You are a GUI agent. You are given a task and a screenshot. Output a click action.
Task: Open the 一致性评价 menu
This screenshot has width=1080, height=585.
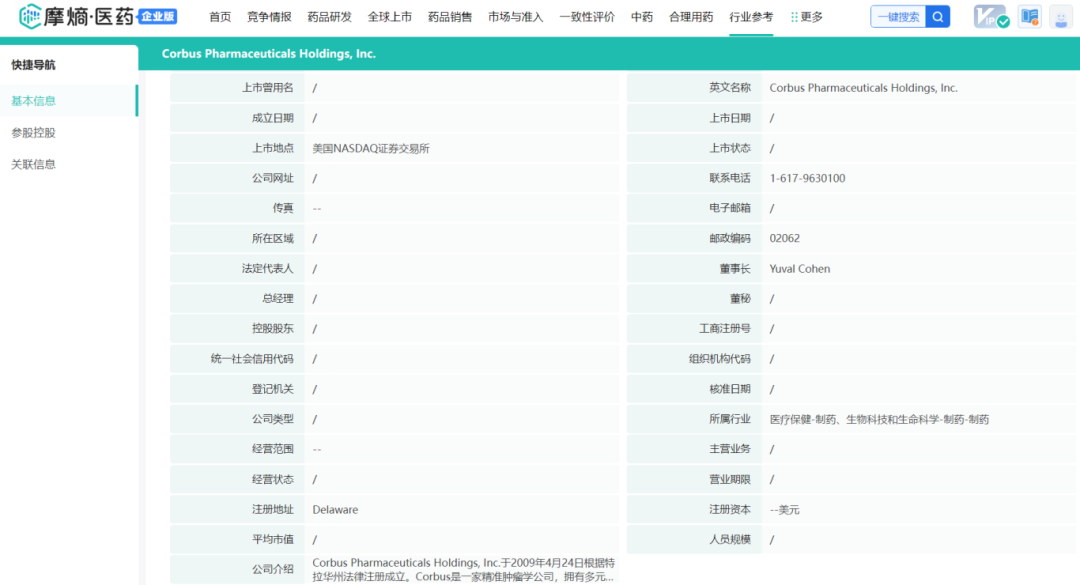coord(587,17)
